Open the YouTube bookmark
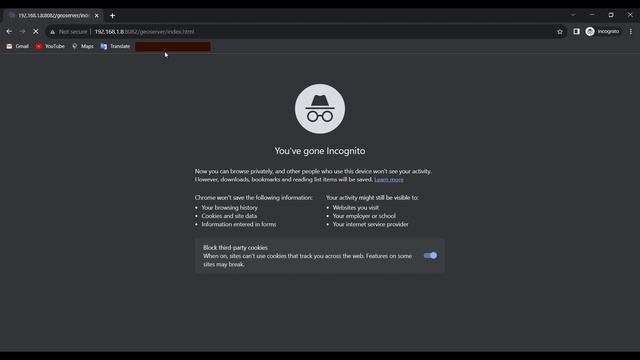 click(50, 46)
